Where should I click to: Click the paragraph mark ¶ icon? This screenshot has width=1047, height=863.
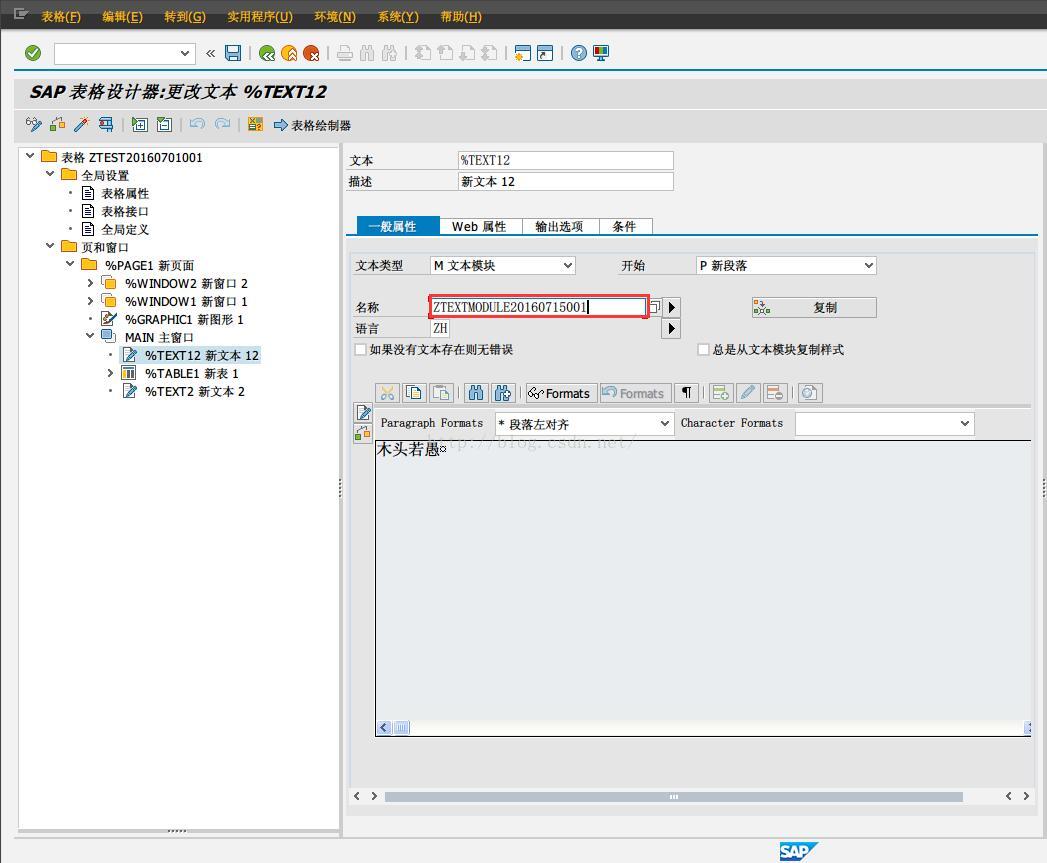pyautogui.click(x=686, y=393)
